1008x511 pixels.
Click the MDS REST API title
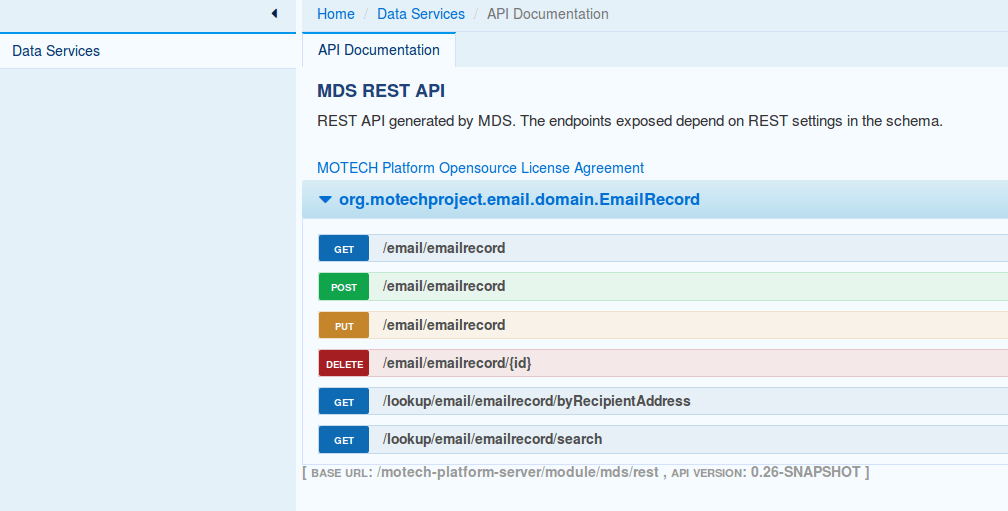pyautogui.click(x=381, y=91)
